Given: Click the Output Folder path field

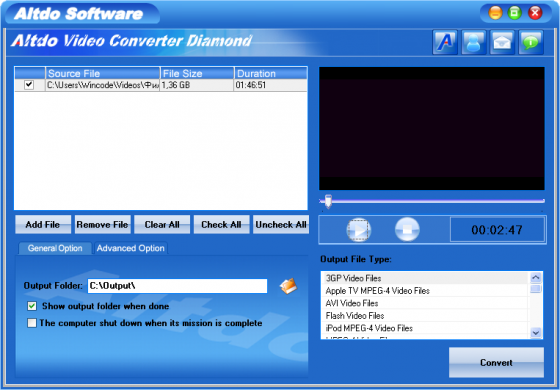Looking at the screenshot, I should (177, 286).
